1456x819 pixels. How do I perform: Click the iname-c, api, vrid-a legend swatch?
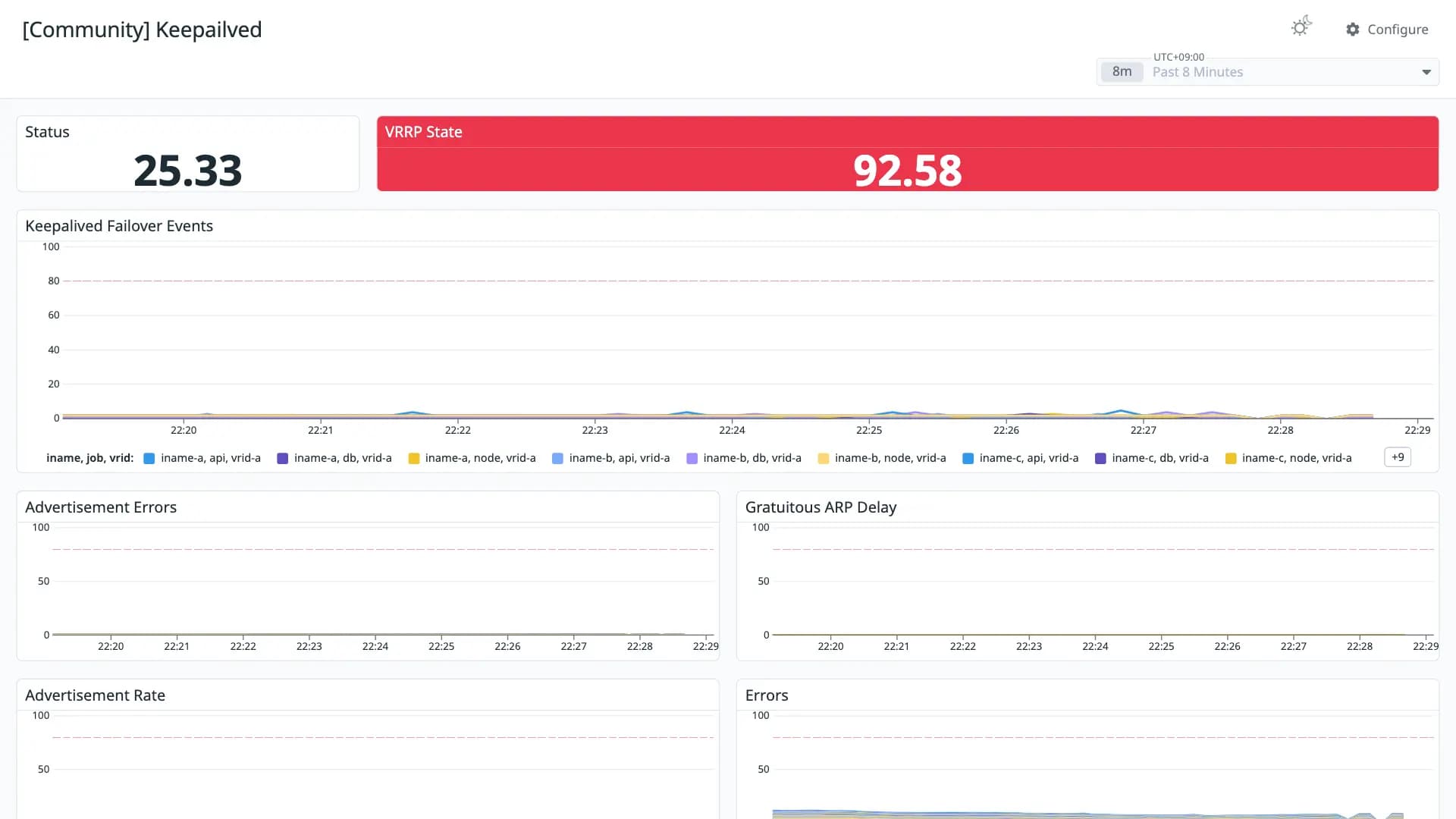[x=968, y=458]
